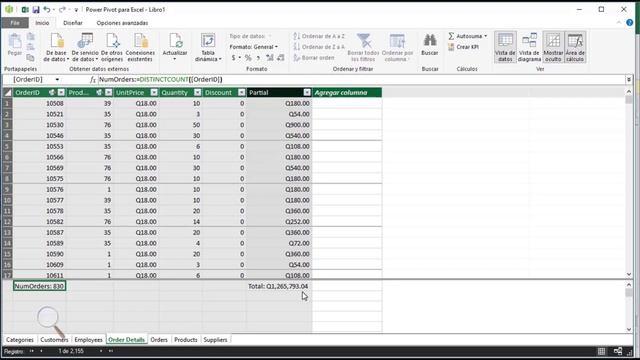Apply thousands separator comma format
This screenshot has height=360, width=640.
pos(258,58)
